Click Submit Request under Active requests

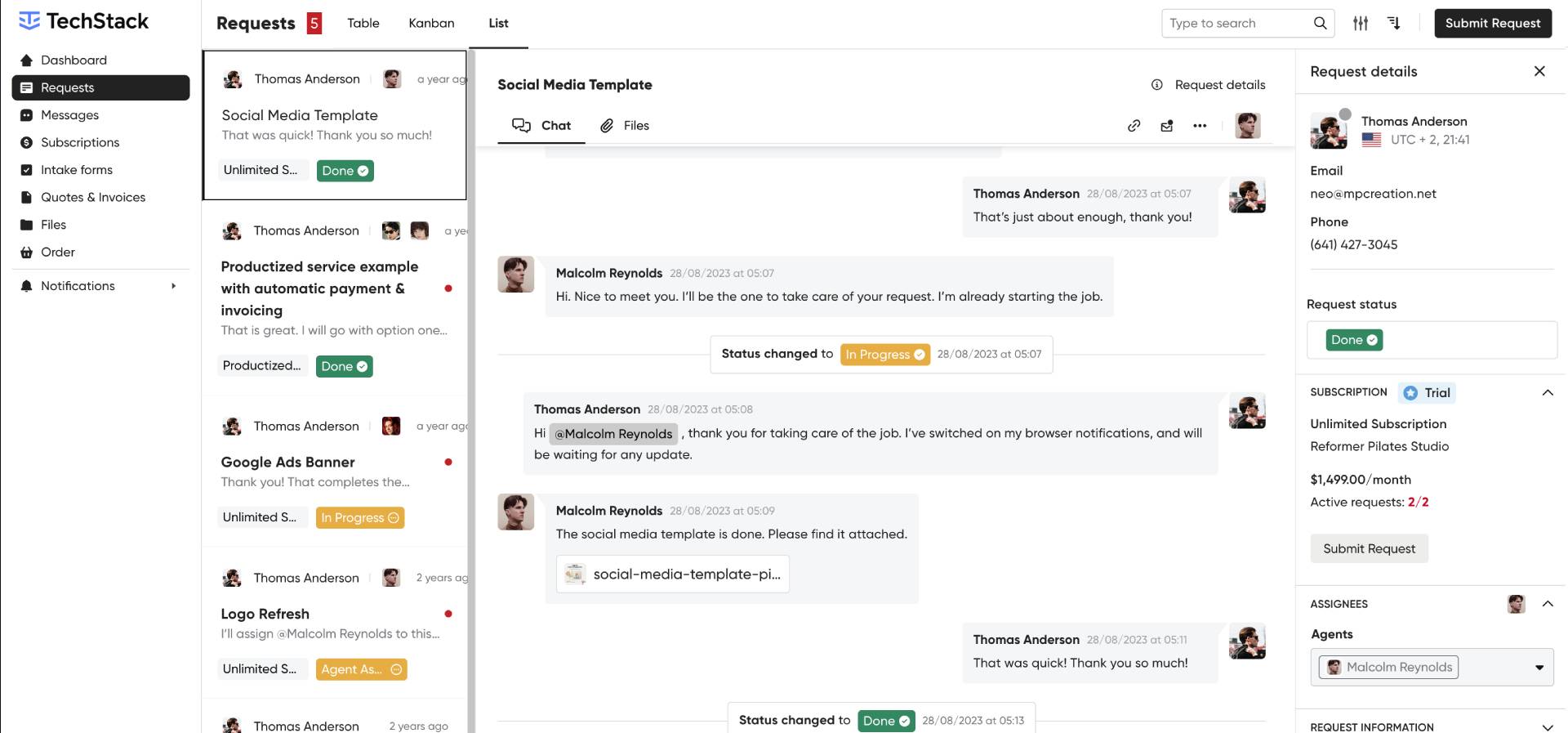[x=1369, y=548]
